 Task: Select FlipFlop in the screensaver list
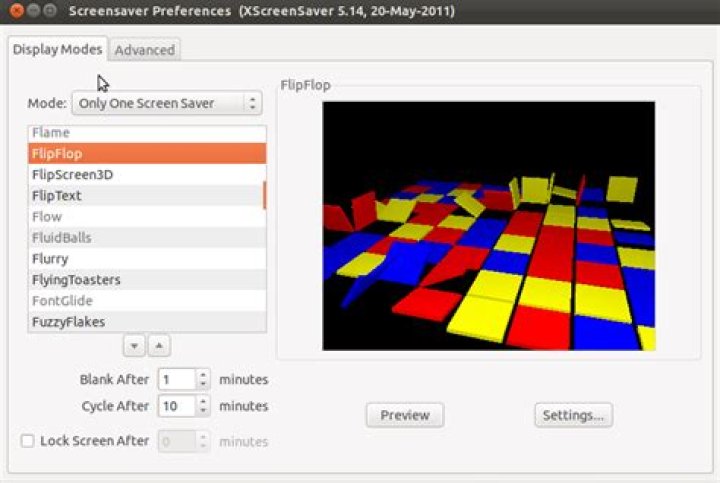click(147, 153)
